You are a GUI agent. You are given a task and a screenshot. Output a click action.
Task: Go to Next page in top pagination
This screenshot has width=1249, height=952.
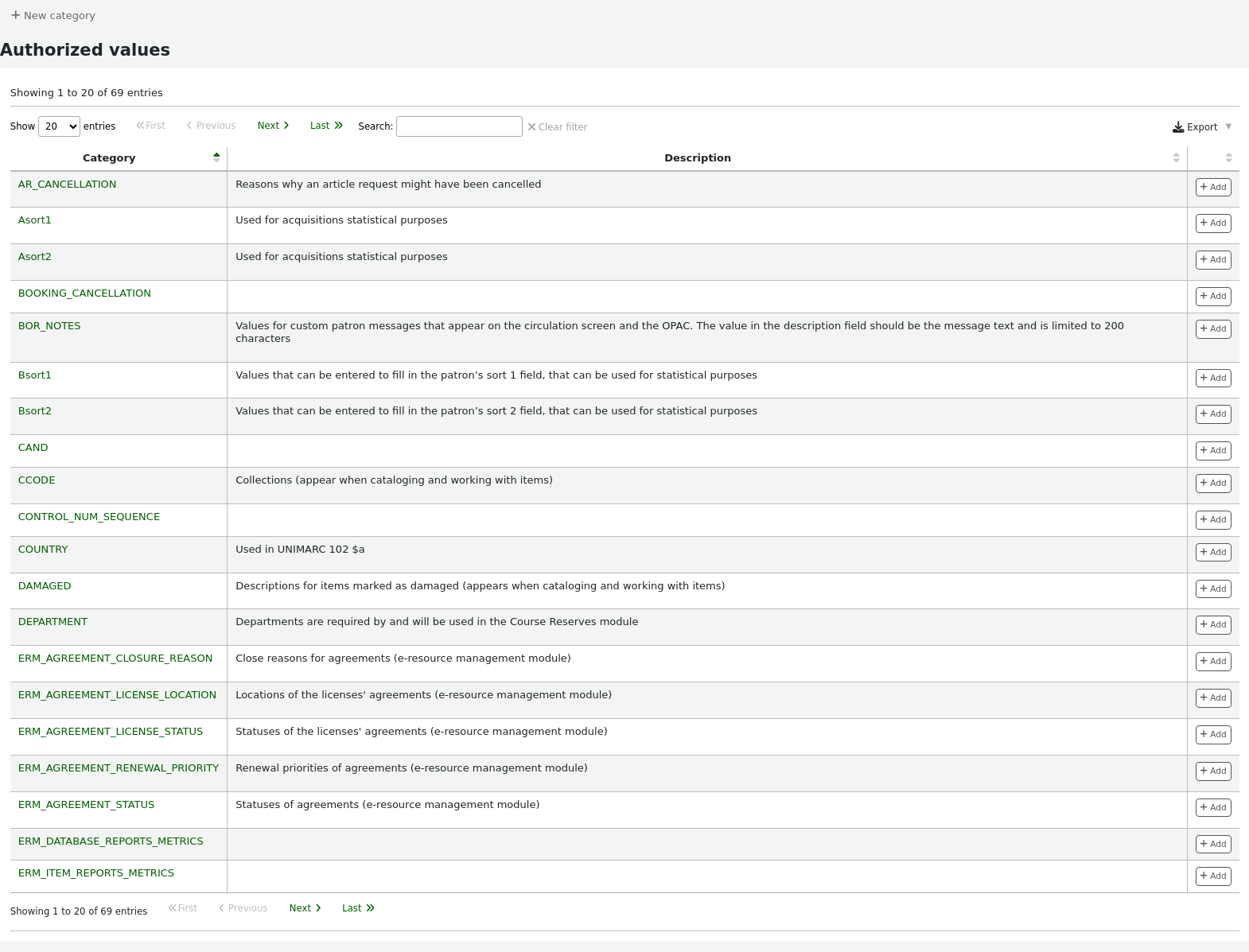pyautogui.click(x=273, y=126)
